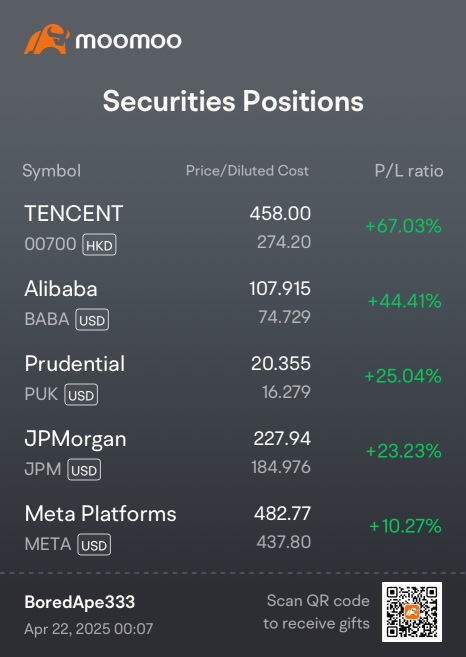This screenshot has width=466, height=657.
Task: Select the P/L ratio column header
Action: 409,171
